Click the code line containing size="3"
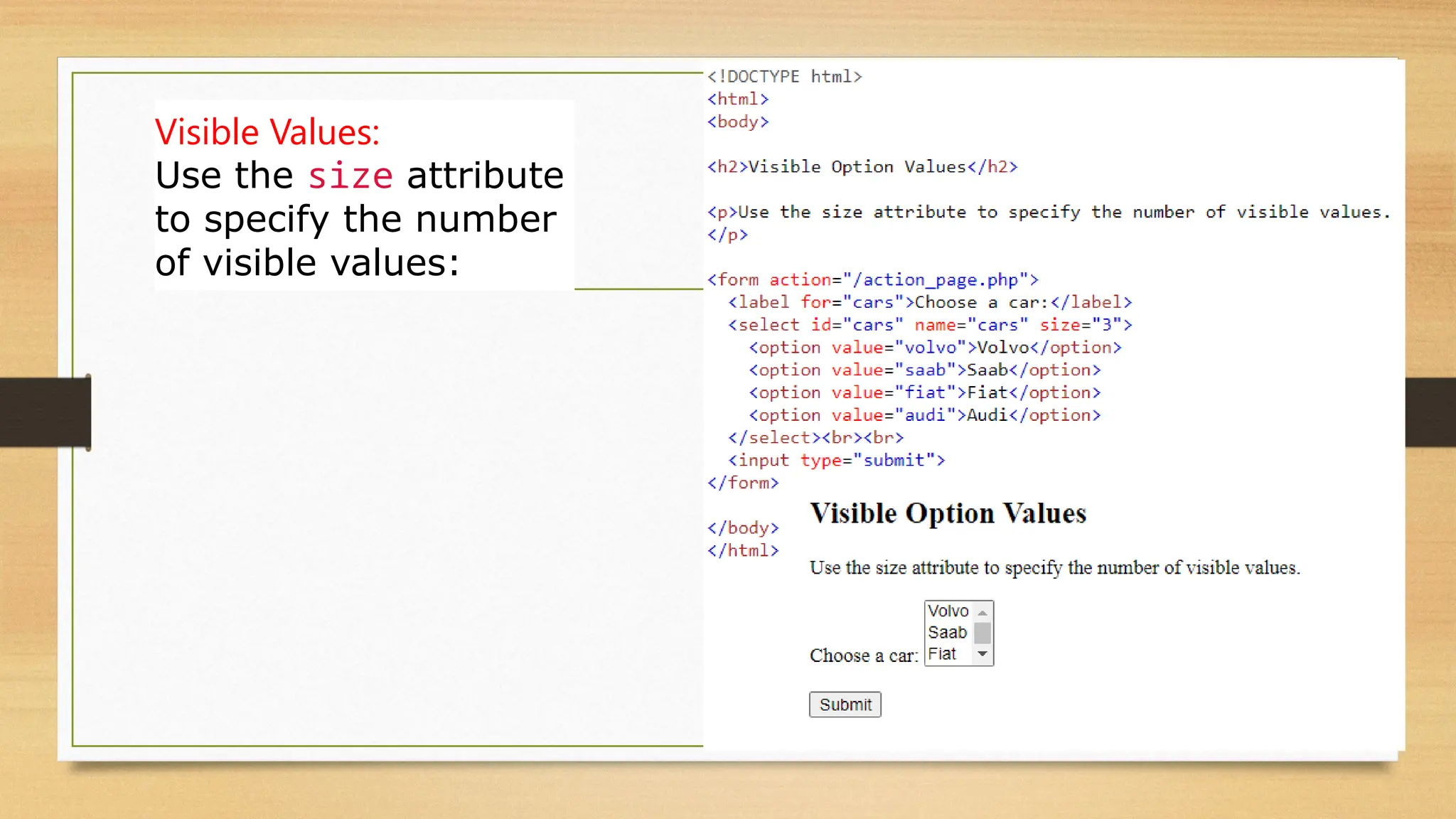Viewport: 1456px width, 819px height. [930, 325]
